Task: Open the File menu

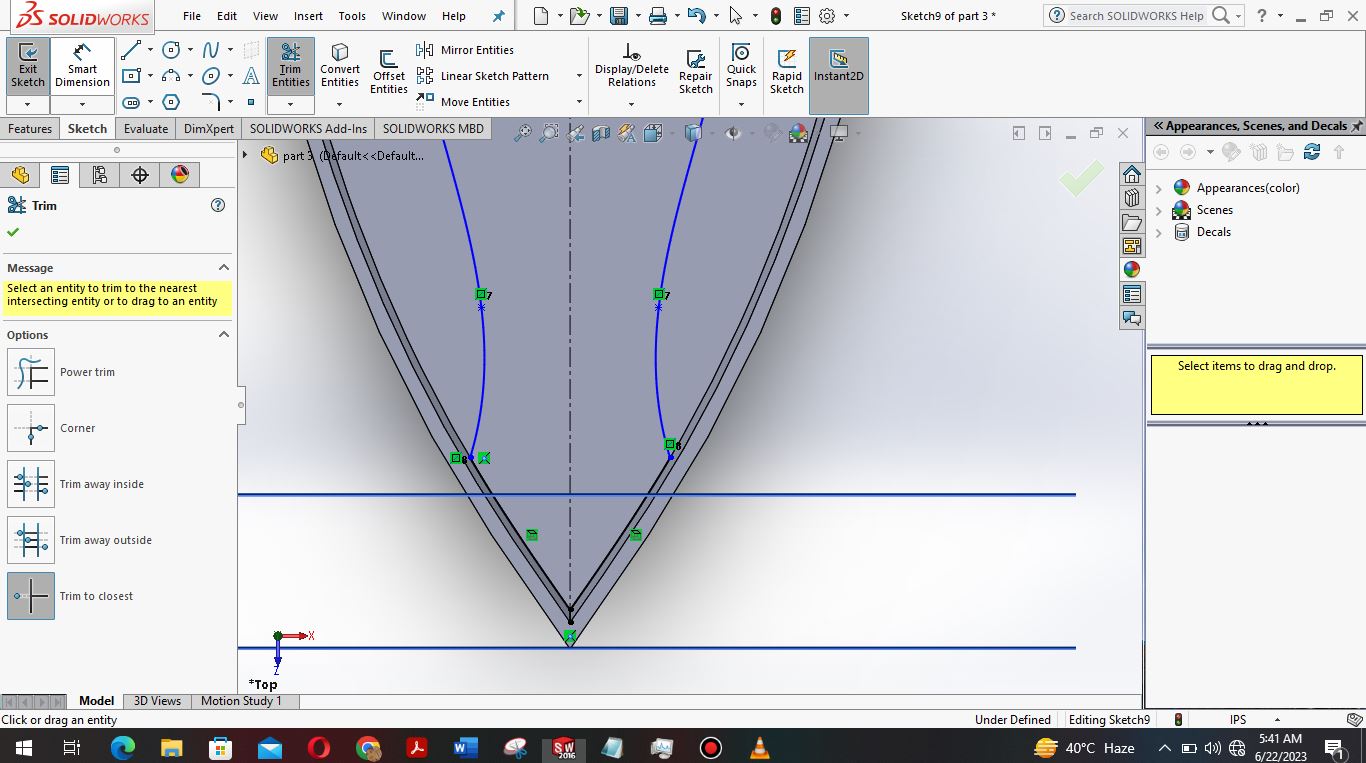Action: [x=192, y=16]
